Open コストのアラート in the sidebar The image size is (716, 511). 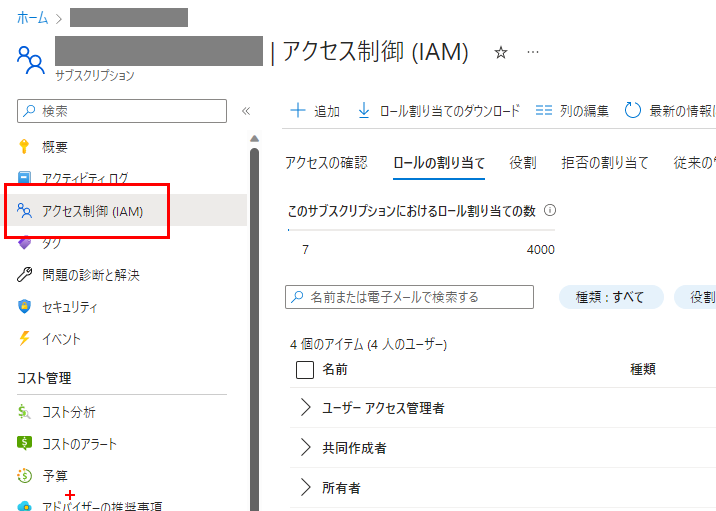(79, 444)
